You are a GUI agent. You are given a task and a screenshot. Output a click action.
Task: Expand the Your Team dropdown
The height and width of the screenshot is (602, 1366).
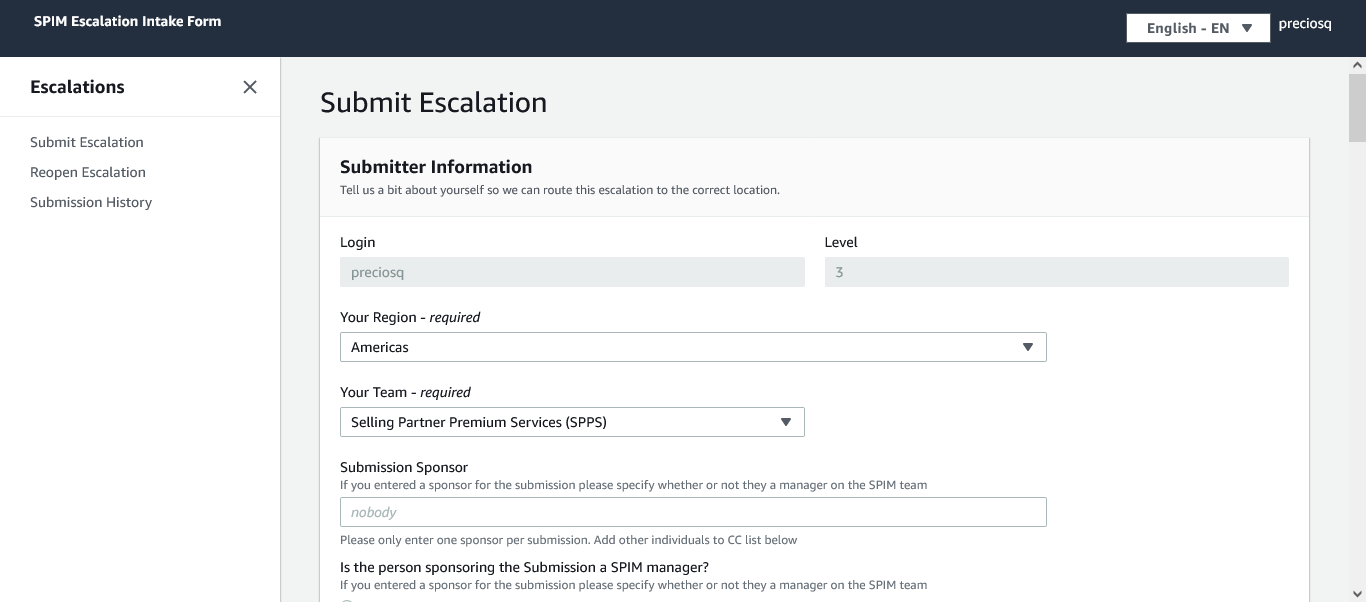[x=572, y=422]
